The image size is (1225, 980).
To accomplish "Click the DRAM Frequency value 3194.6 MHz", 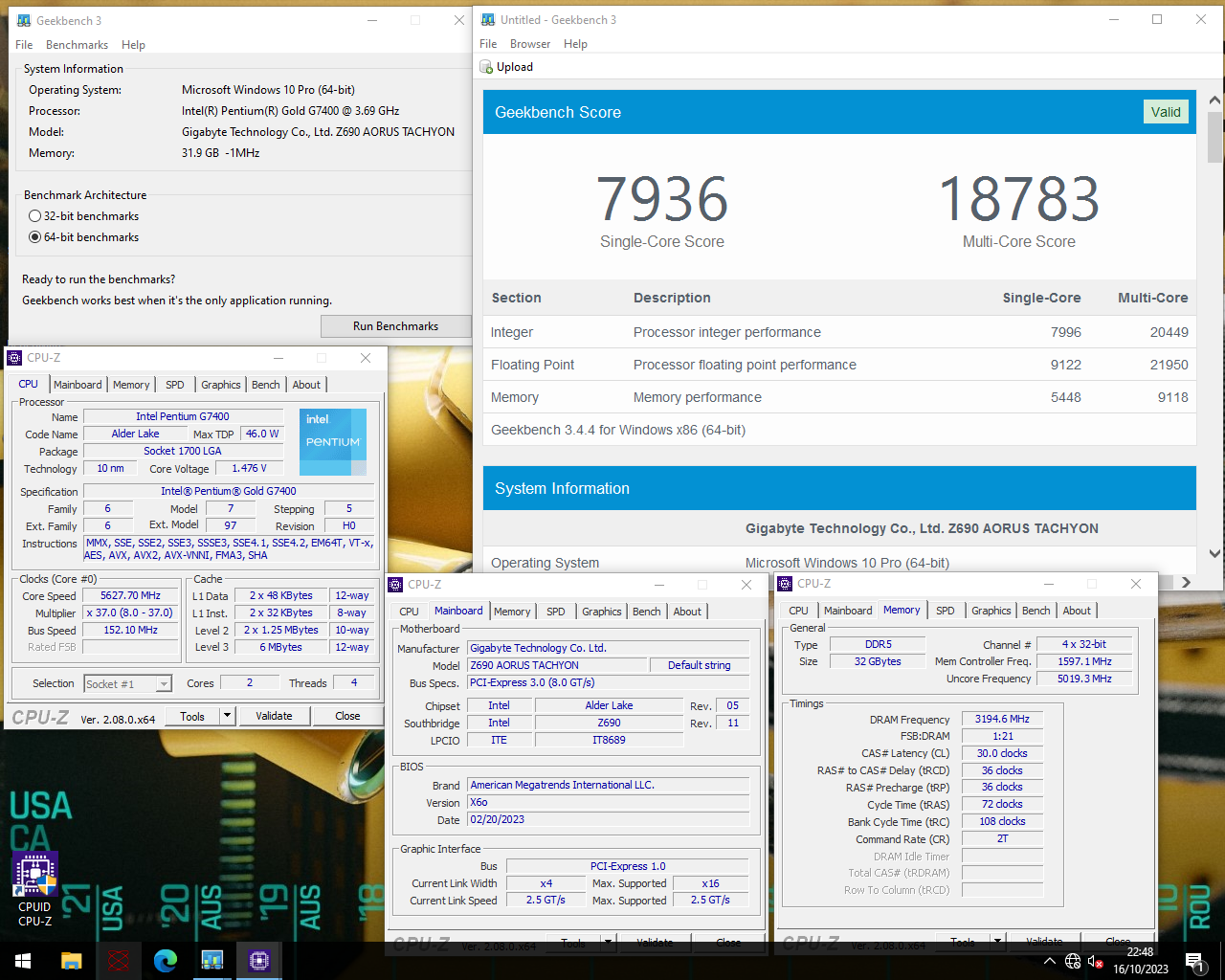I will (1002, 719).
